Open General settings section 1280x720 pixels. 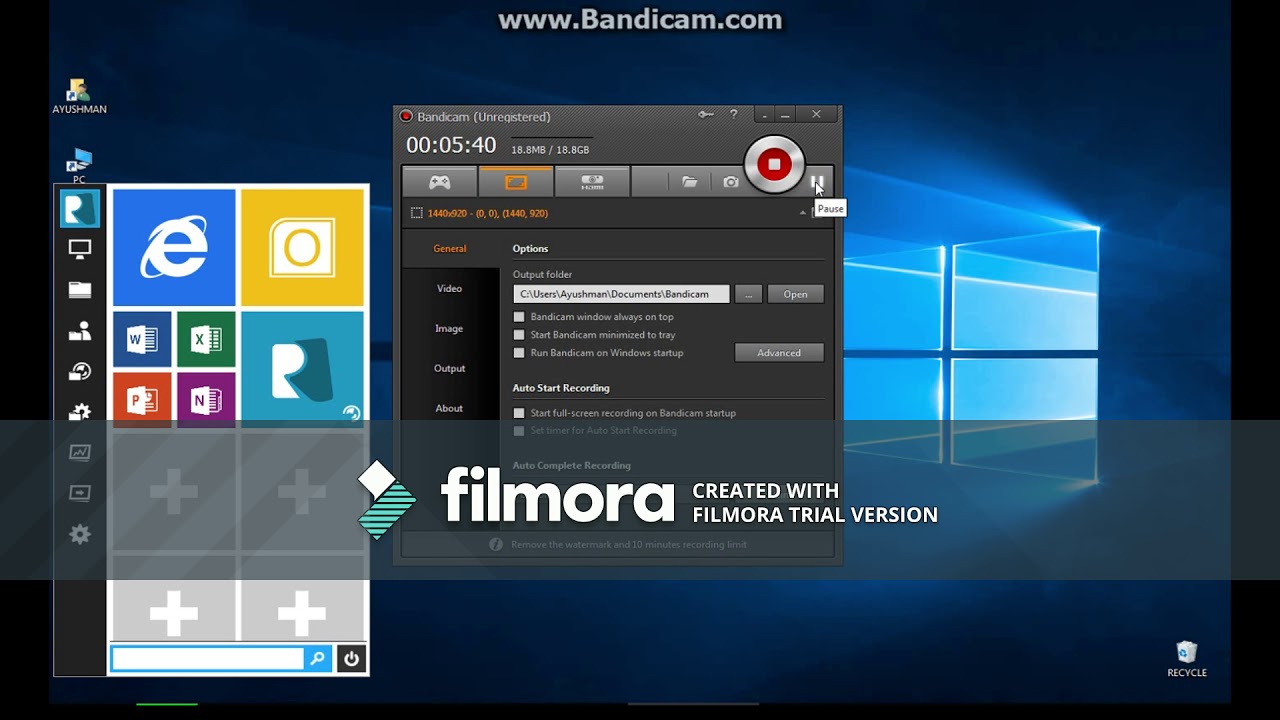coord(450,249)
